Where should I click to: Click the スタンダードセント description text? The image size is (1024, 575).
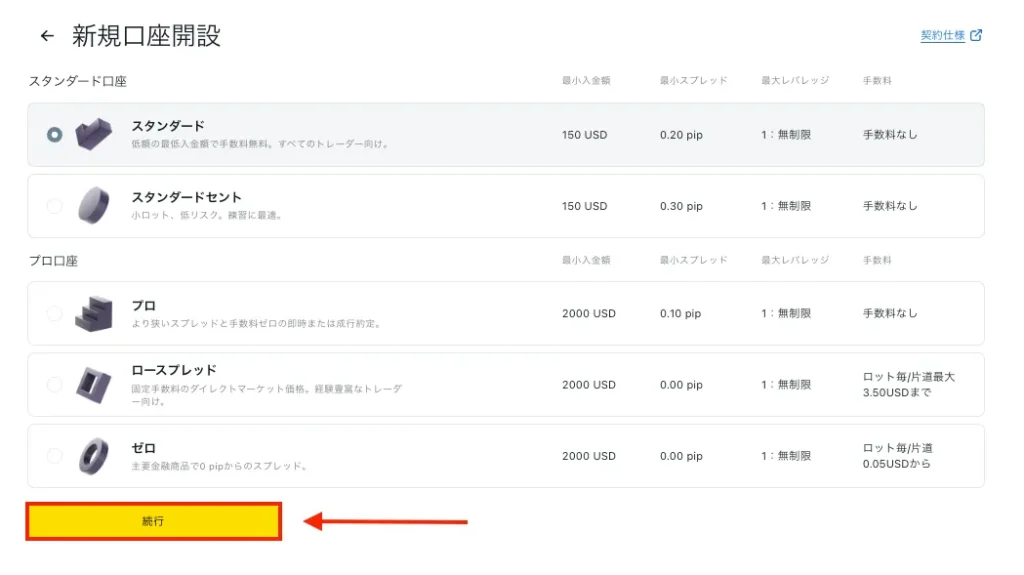207,215
